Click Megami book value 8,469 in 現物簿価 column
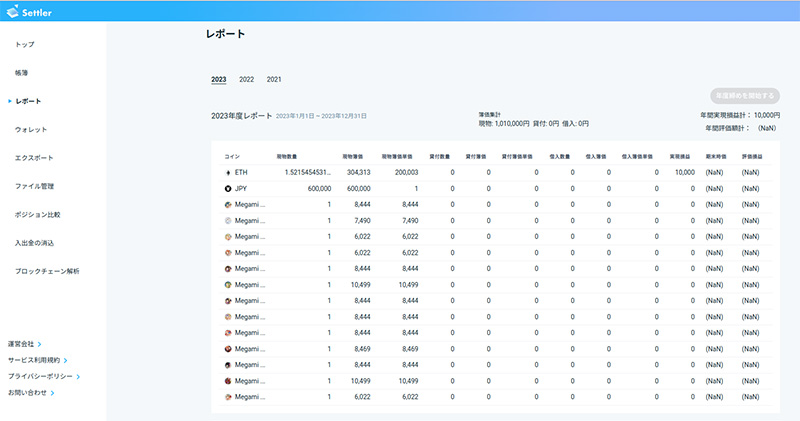Viewport: 800px width, 421px height. pyautogui.click(x=362, y=349)
